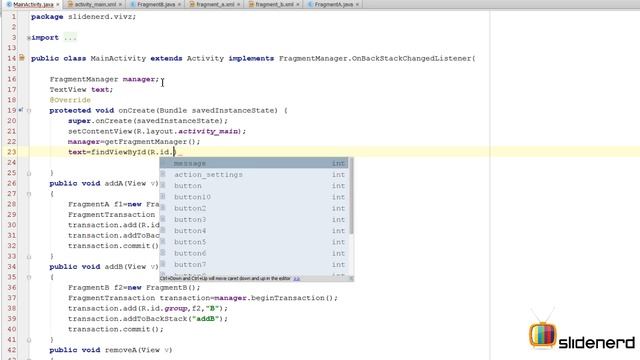
Task: Click the 'TextView text;' declaration
Action: pyautogui.click(x=81, y=89)
